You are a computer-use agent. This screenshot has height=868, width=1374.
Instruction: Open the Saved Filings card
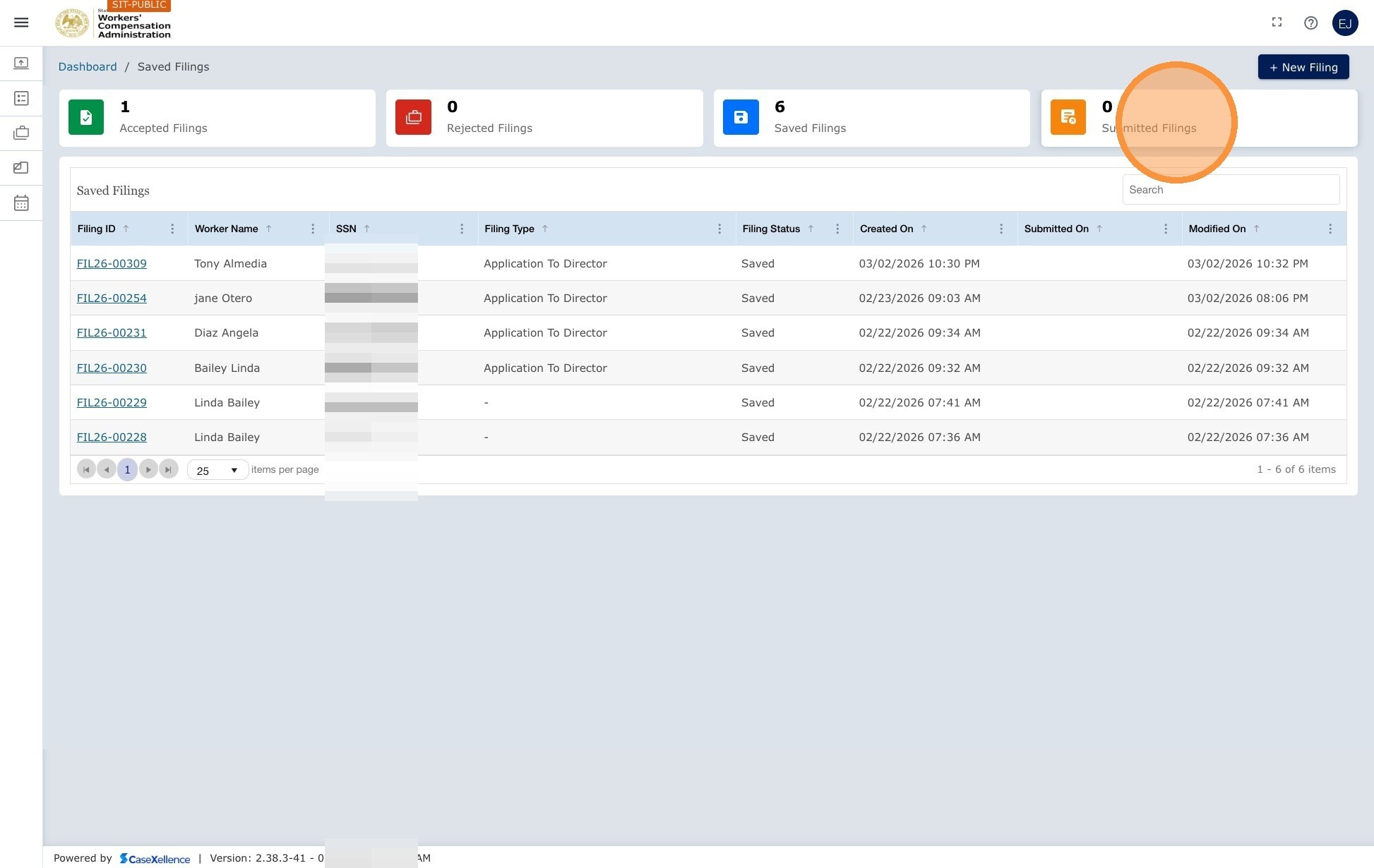pos(872,118)
